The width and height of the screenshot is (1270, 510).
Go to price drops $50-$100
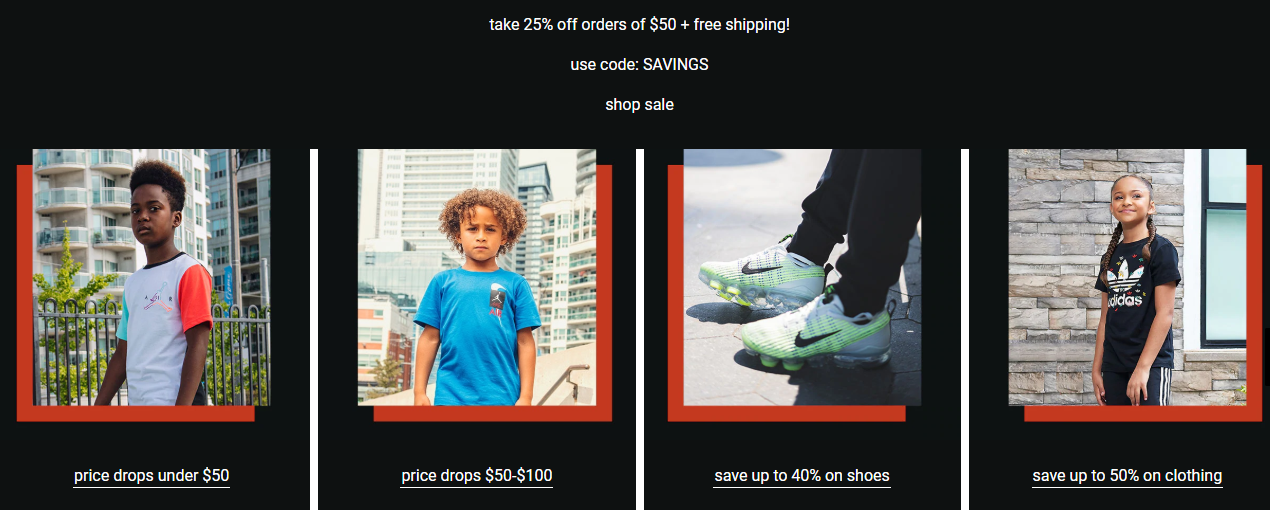tap(477, 476)
